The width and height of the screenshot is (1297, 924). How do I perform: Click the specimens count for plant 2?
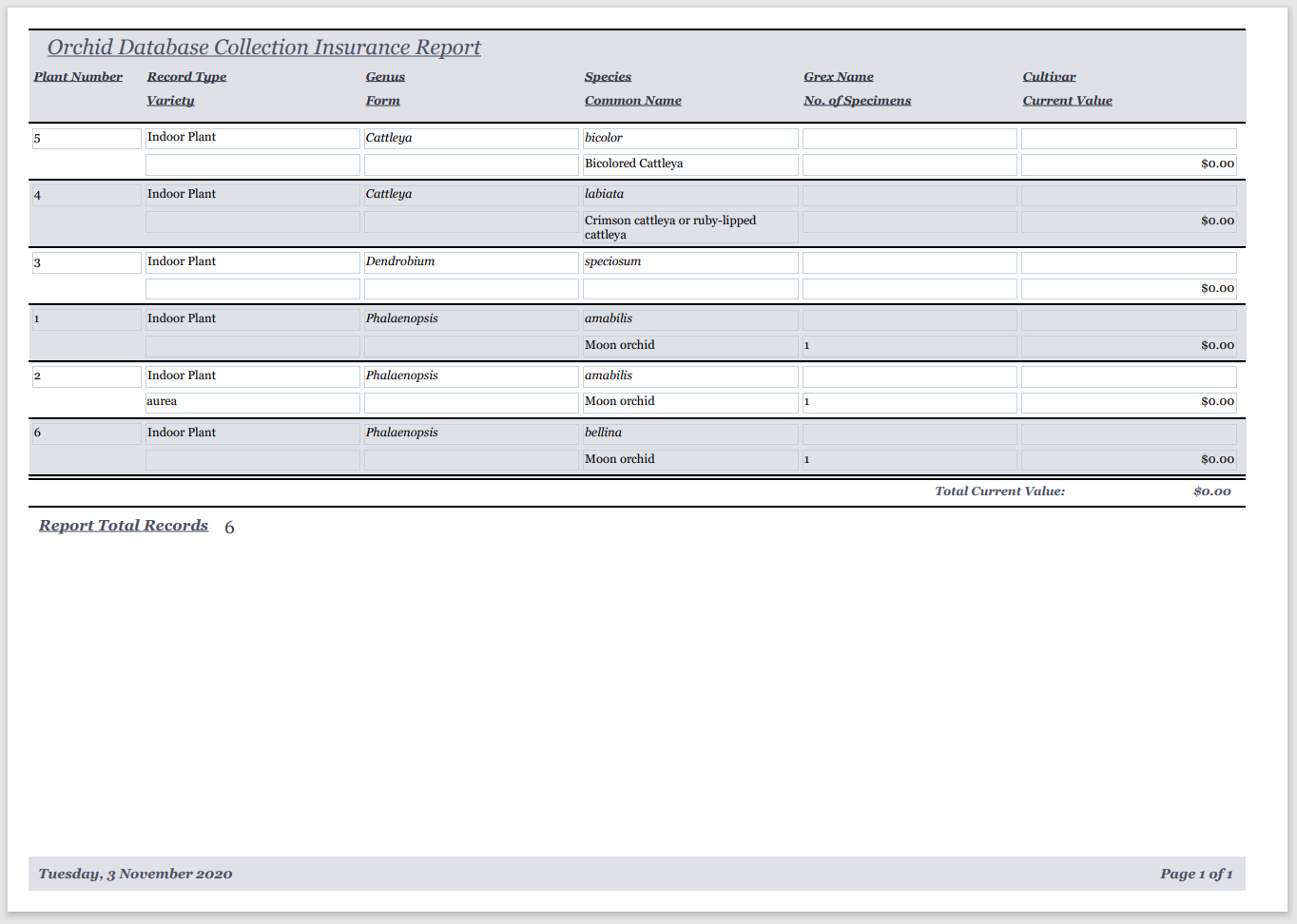[910, 402]
